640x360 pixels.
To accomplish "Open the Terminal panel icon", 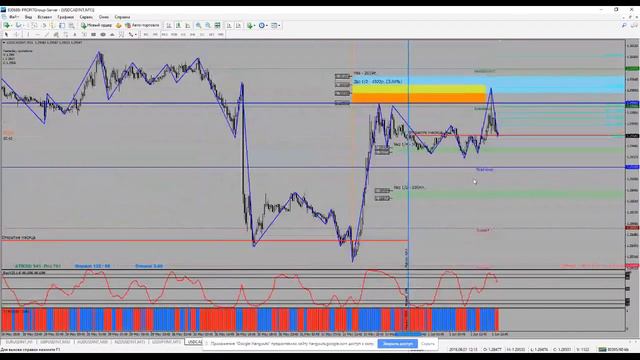I will (62, 25).
